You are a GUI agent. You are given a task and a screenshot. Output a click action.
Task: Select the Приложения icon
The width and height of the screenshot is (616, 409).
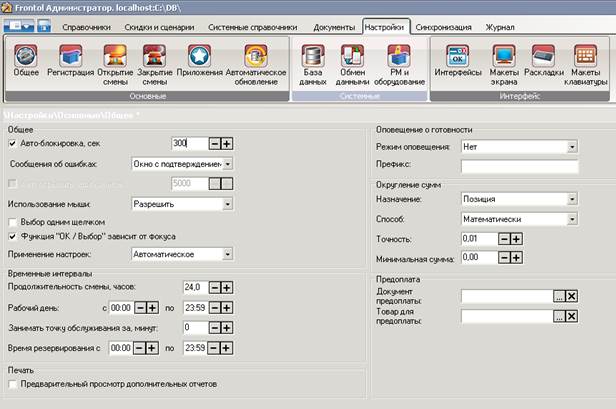pos(198,62)
